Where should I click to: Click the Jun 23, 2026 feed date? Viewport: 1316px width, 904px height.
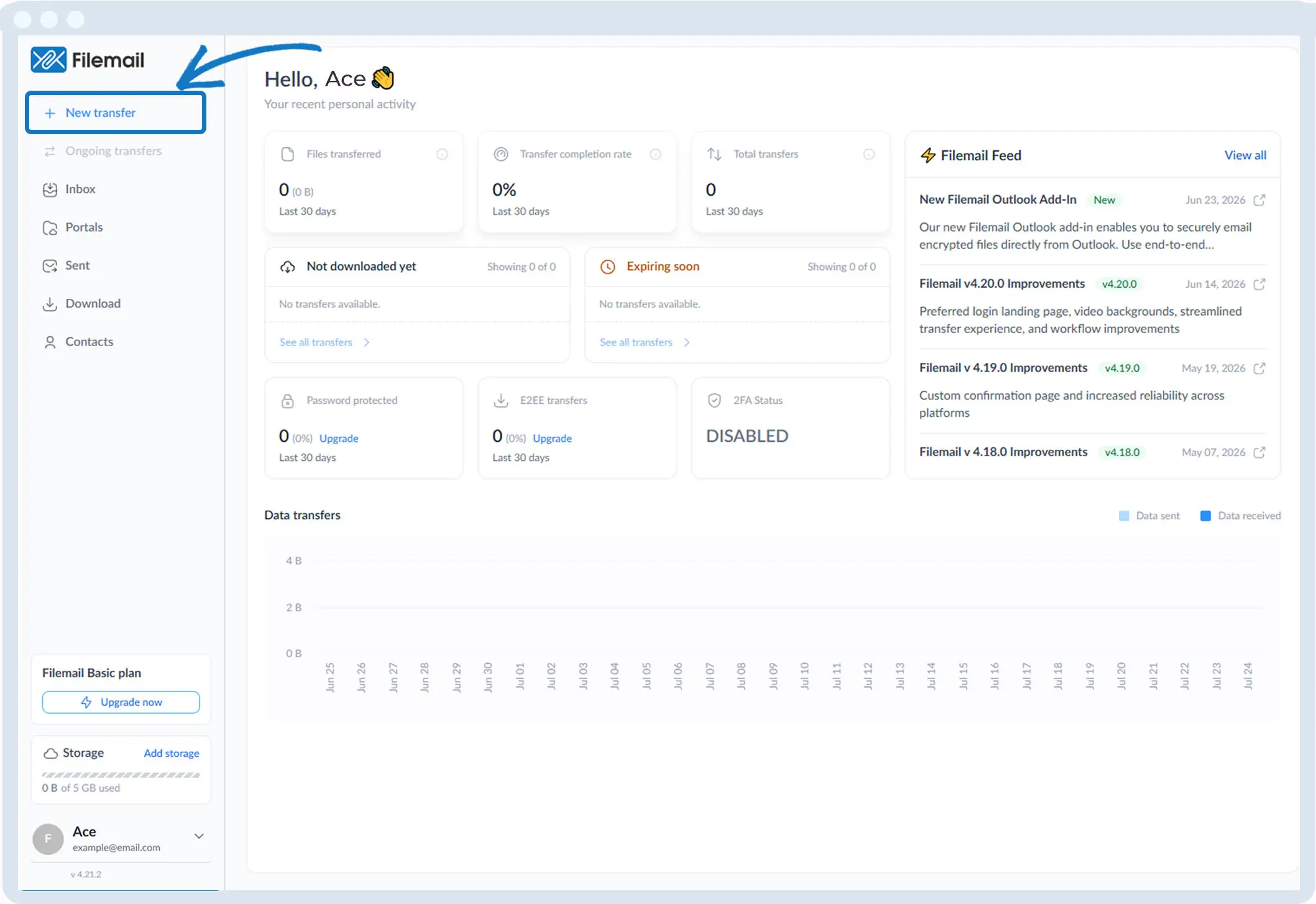(x=1215, y=200)
